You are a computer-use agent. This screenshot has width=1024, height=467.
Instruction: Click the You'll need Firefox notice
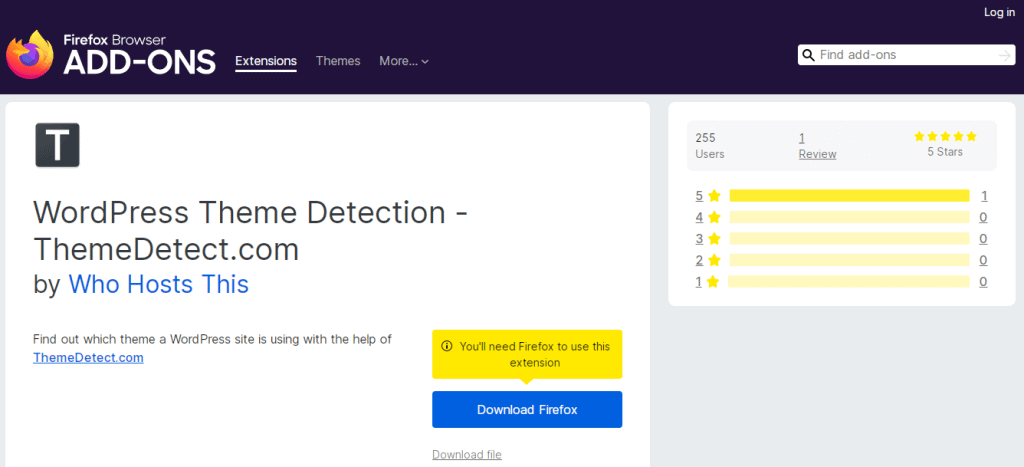coord(527,354)
